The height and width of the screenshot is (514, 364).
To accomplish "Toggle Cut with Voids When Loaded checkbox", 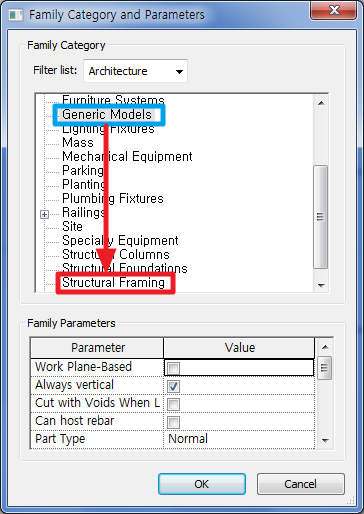I will click(x=173, y=404).
